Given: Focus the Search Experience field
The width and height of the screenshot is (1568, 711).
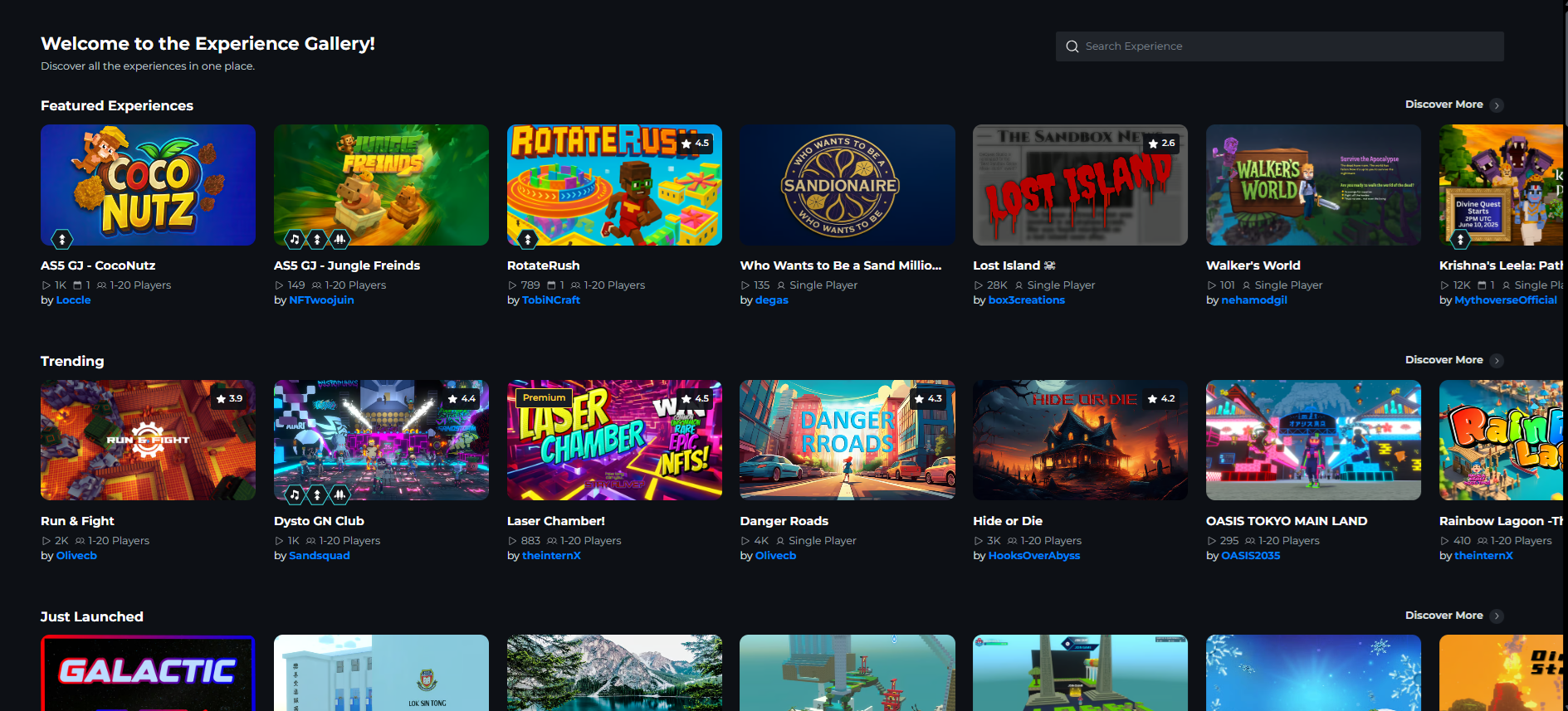Looking at the screenshot, I should (1279, 46).
